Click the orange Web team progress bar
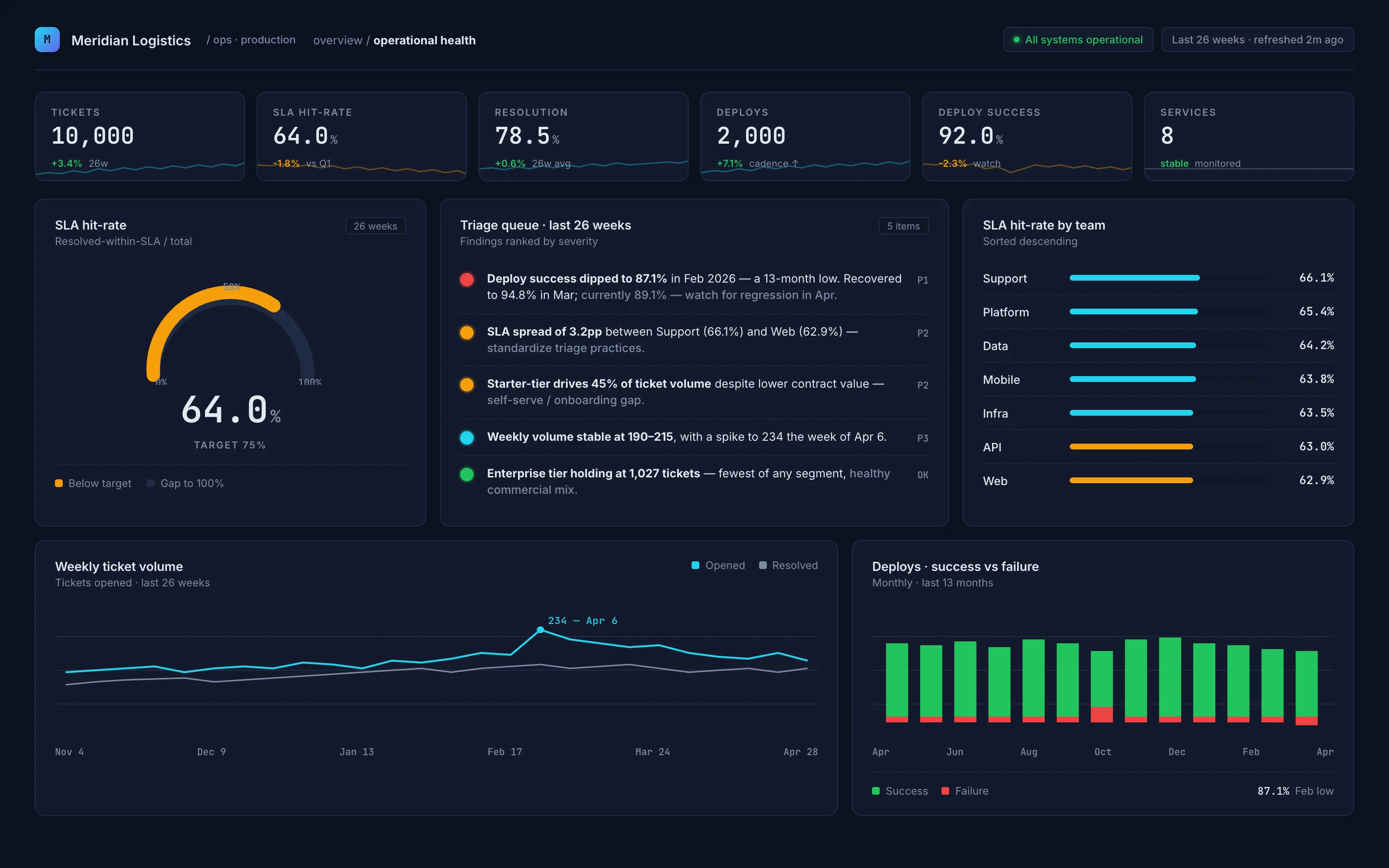This screenshot has height=868, width=1389. point(1131,480)
